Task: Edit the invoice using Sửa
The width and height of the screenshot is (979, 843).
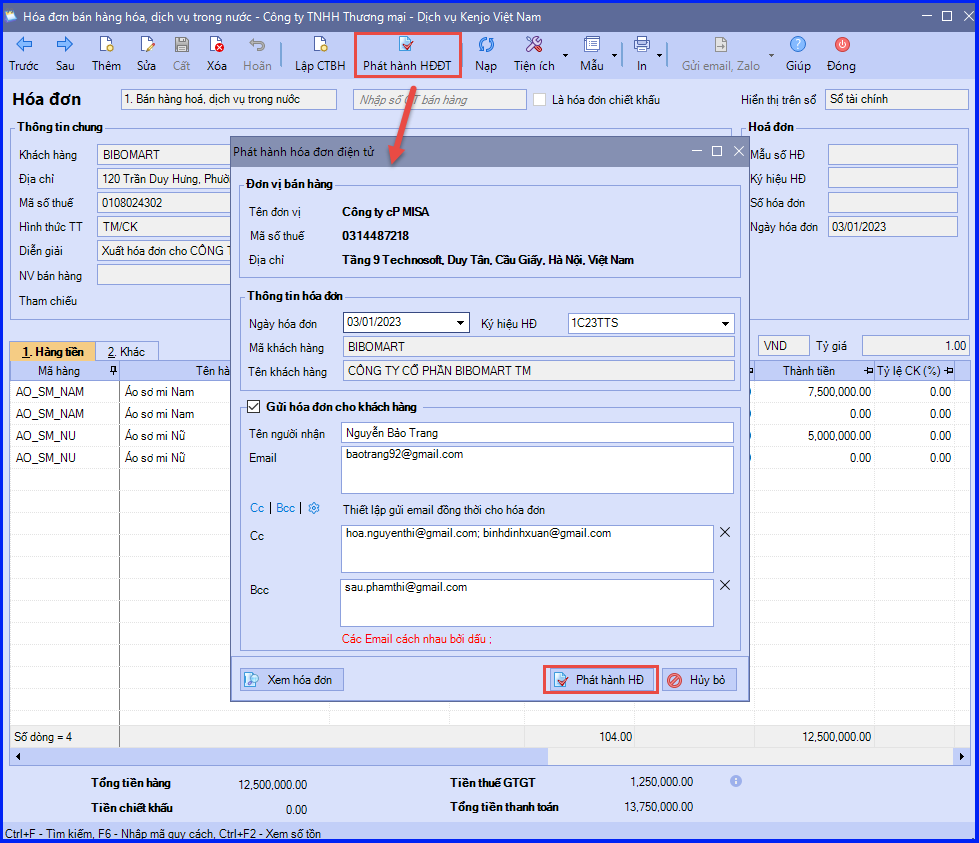Action: coord(147,54)
